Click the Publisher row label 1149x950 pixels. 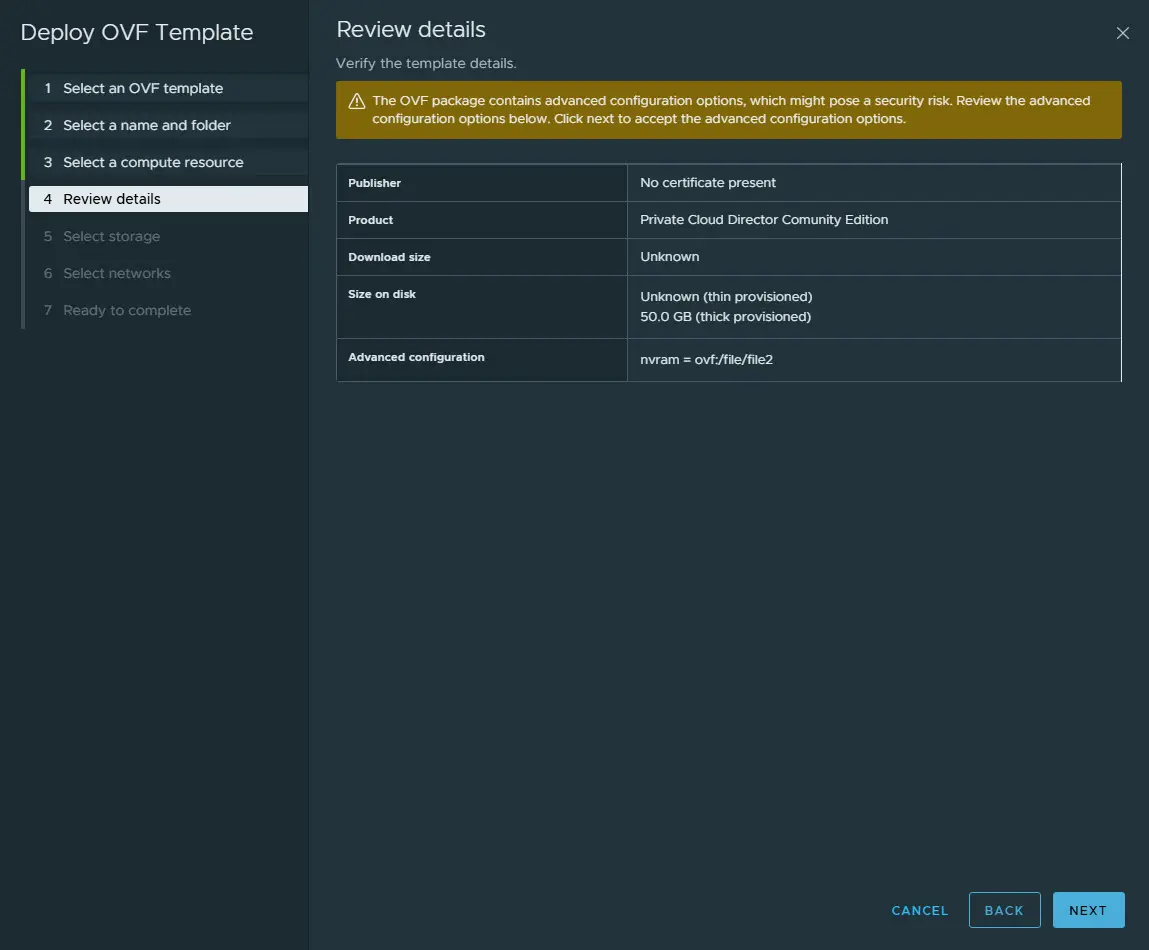tap(375, 183)
